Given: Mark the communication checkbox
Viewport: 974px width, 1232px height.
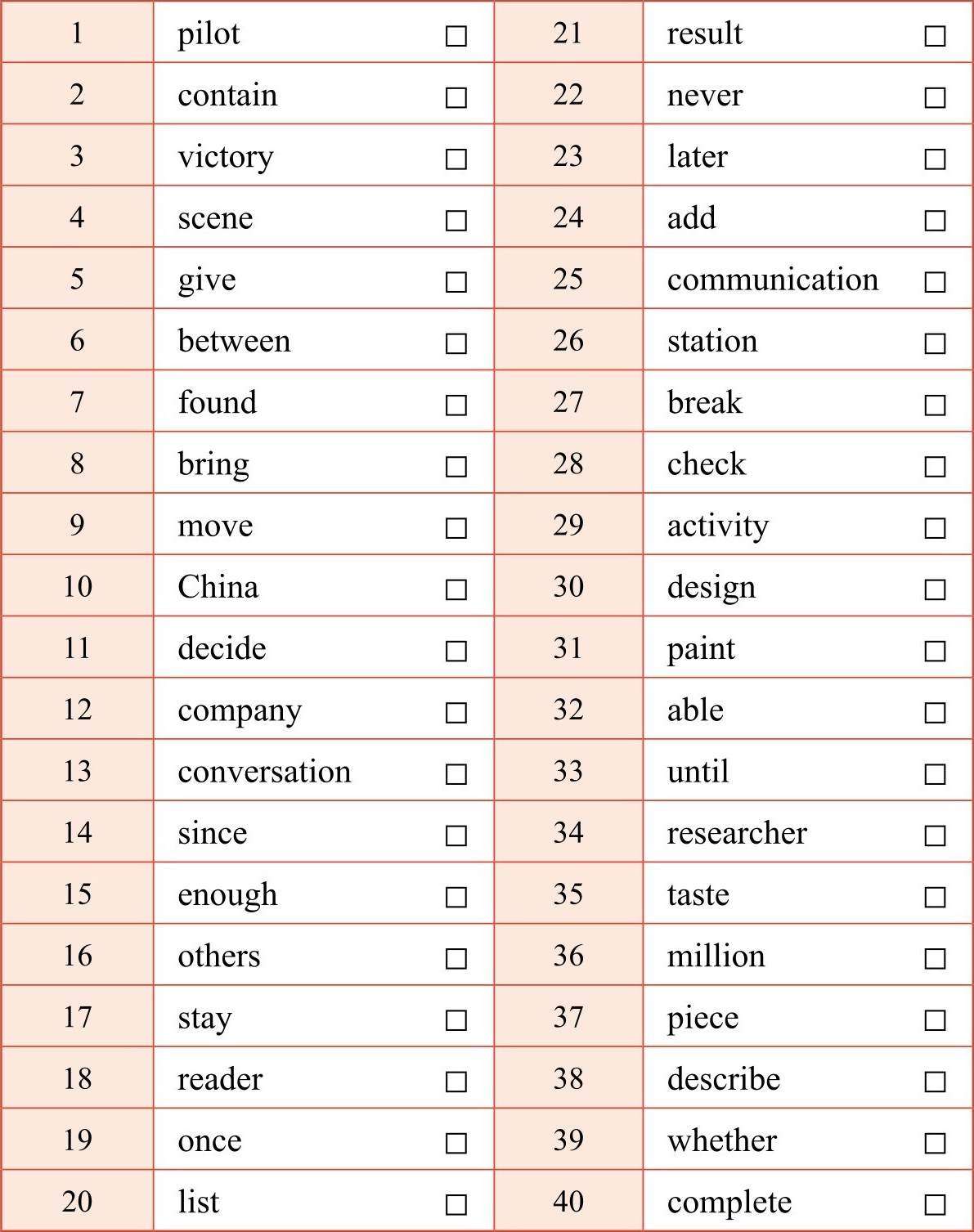Looking at the screenshot, I should click(x=935, y=282).
